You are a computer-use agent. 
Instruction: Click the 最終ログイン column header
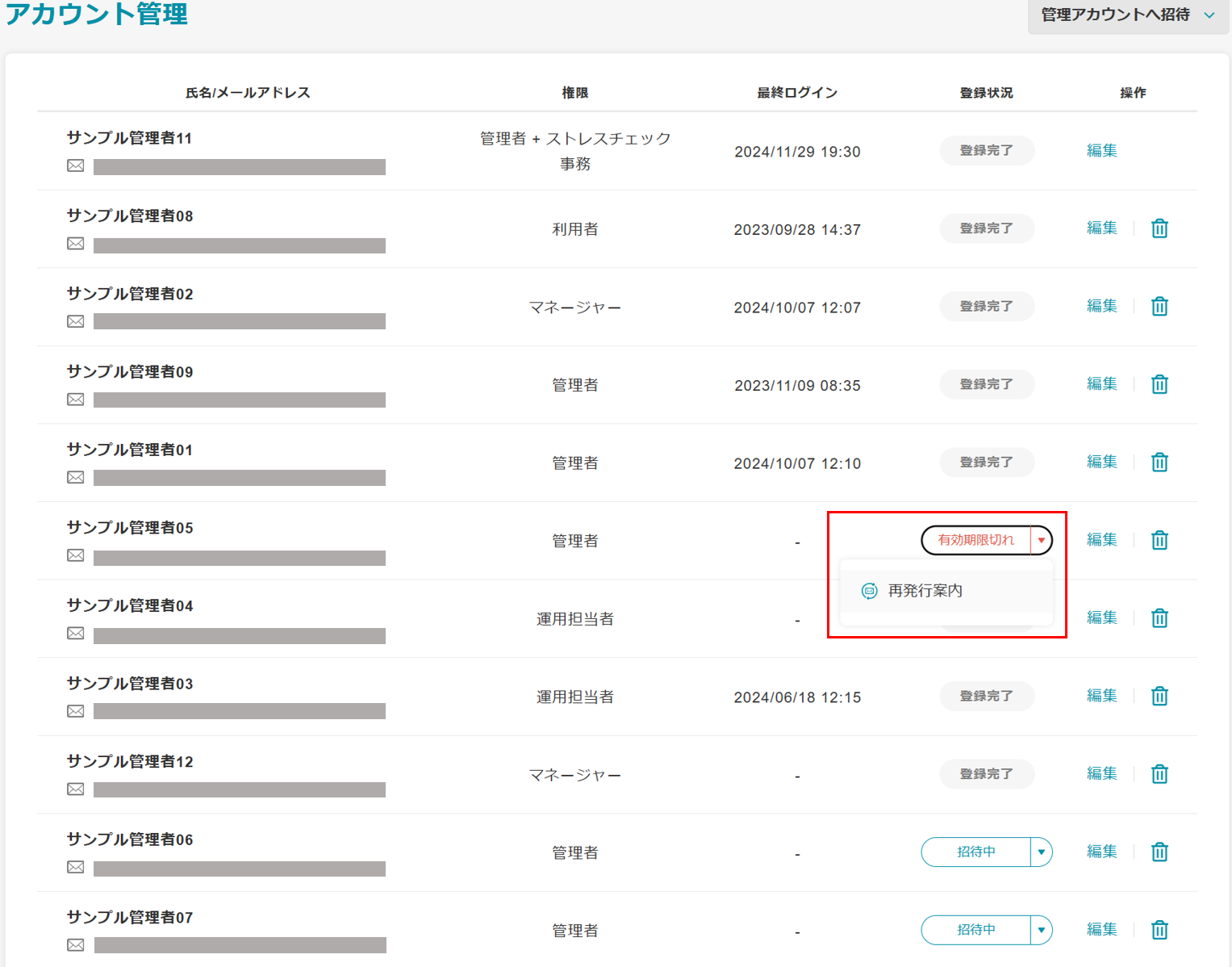(797, 93)
